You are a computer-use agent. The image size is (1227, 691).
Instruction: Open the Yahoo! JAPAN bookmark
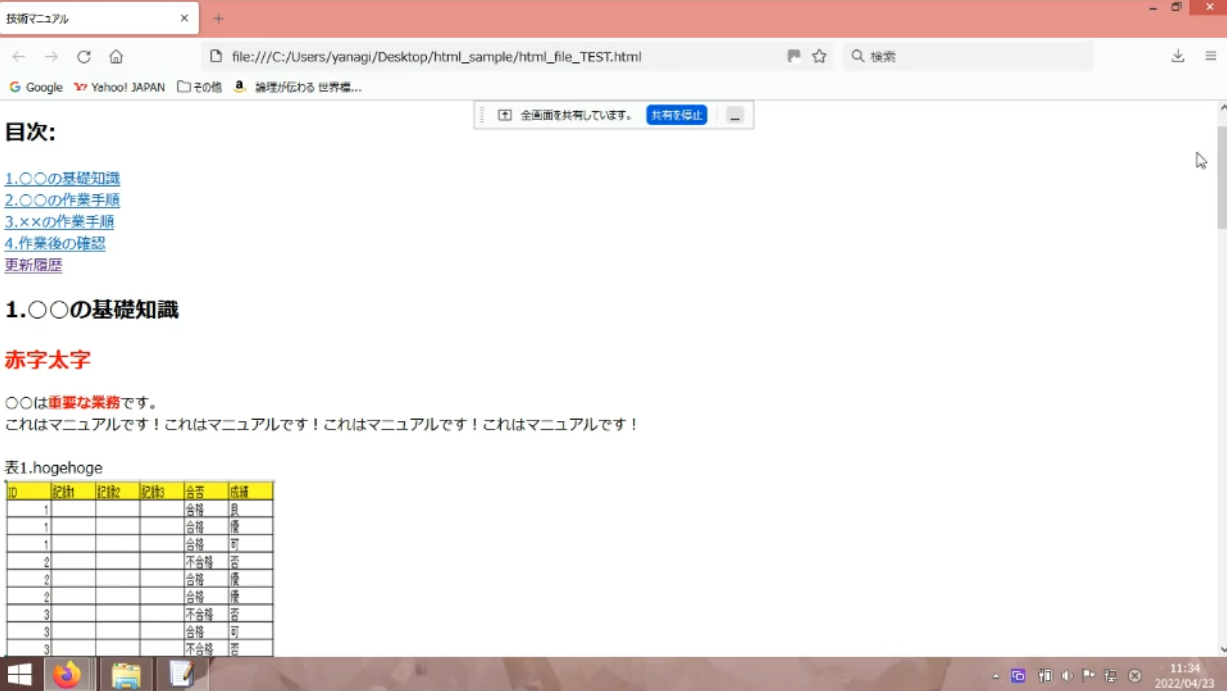(x=119, y=87)
